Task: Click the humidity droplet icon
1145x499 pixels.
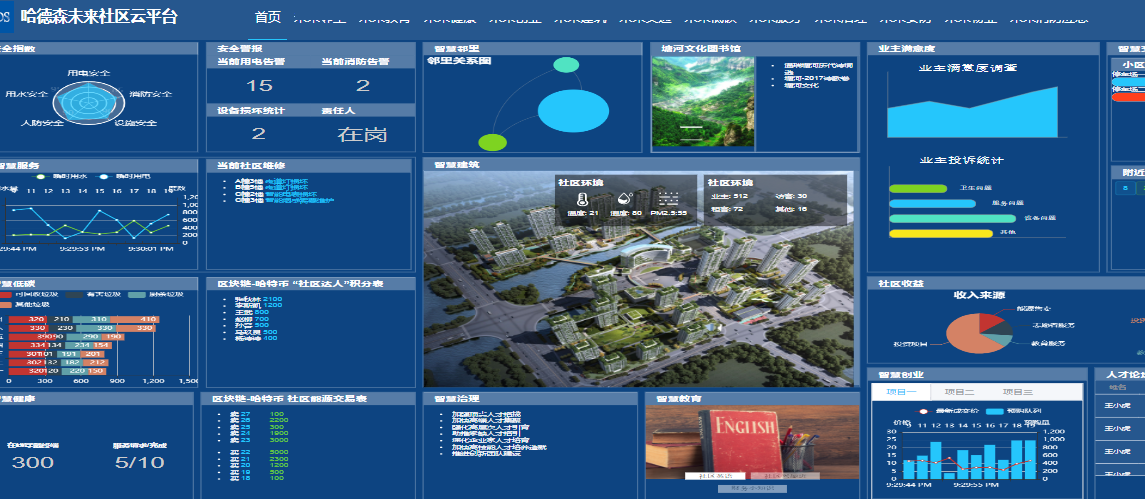Action: [626, 199]
